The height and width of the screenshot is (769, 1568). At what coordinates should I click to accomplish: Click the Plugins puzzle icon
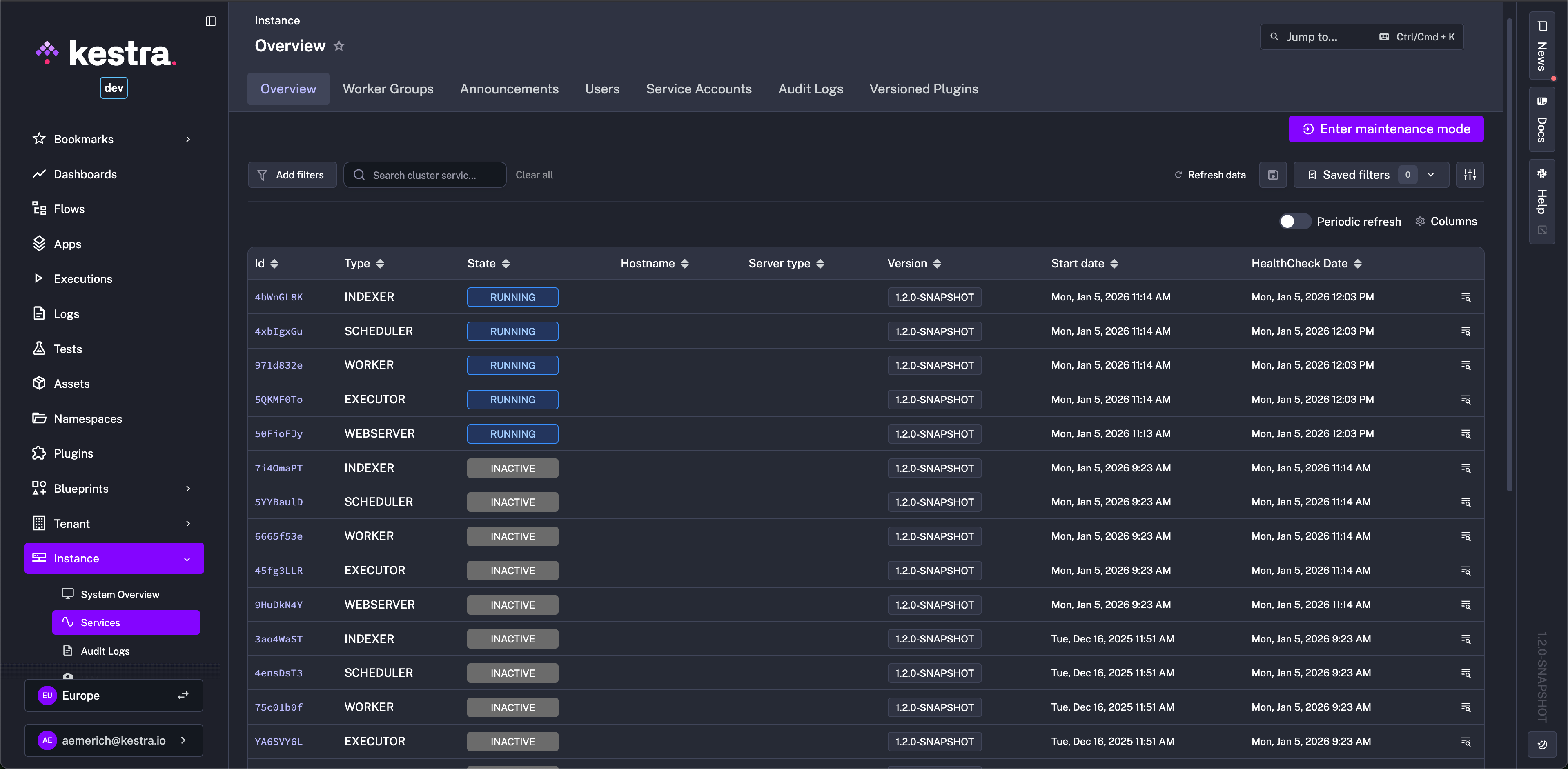pos(39,453)
